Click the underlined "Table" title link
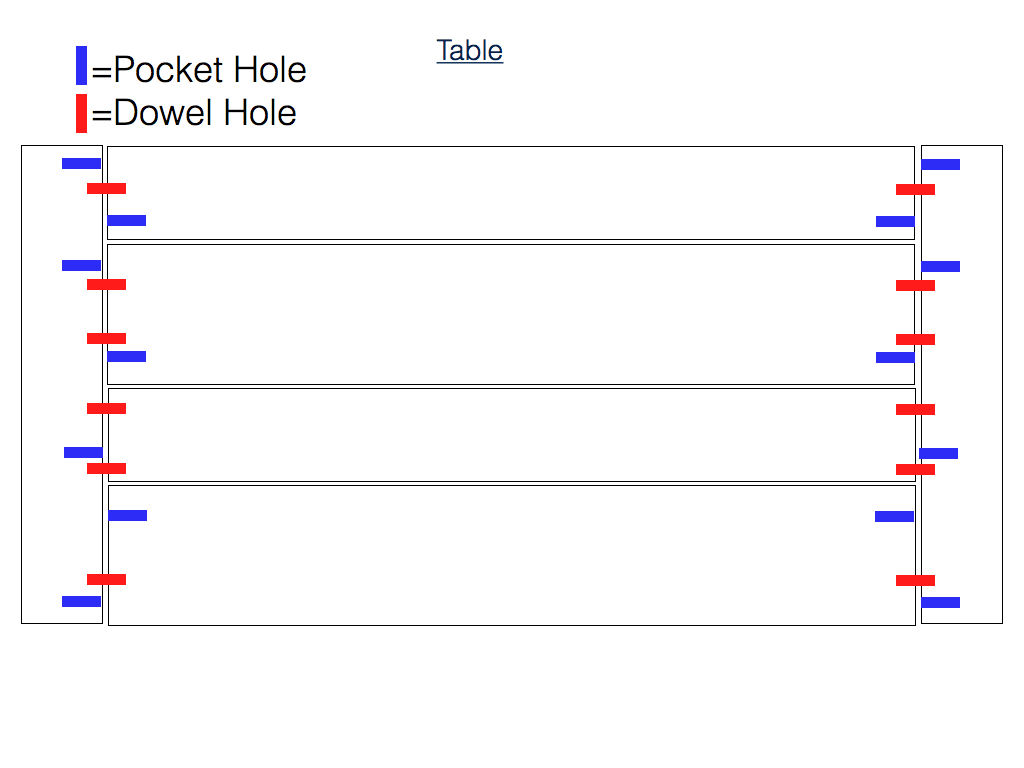The image size is (1024, 768). (470, 50)
